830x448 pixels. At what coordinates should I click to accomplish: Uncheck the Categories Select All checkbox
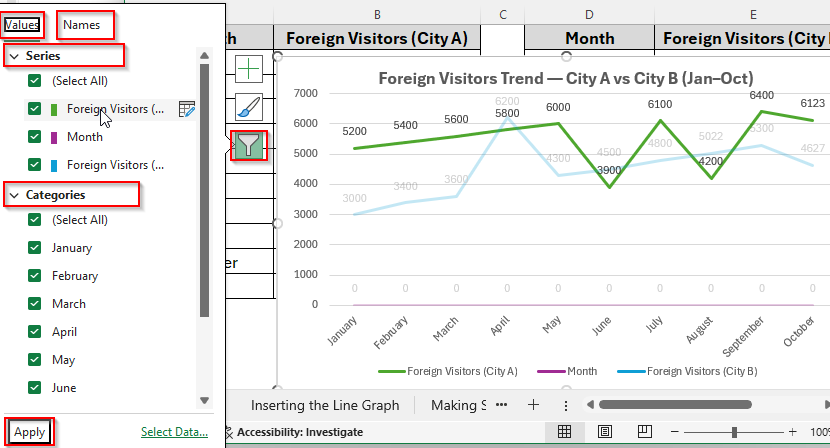34,219
